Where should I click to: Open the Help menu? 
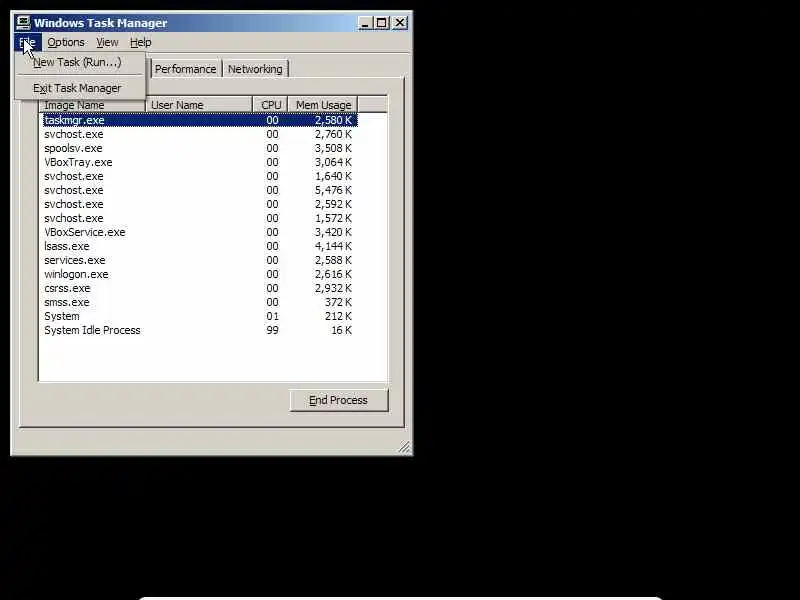pyautogui.click(x=140, y=42)
